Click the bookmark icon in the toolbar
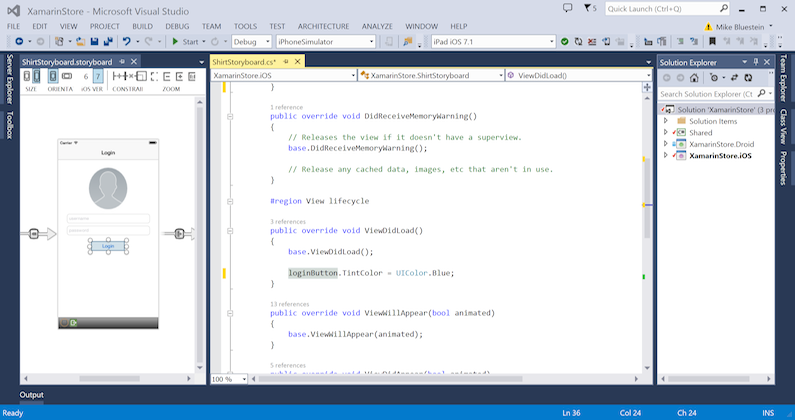This screenshot has width=795, height=420. click(x=712, y=42)
